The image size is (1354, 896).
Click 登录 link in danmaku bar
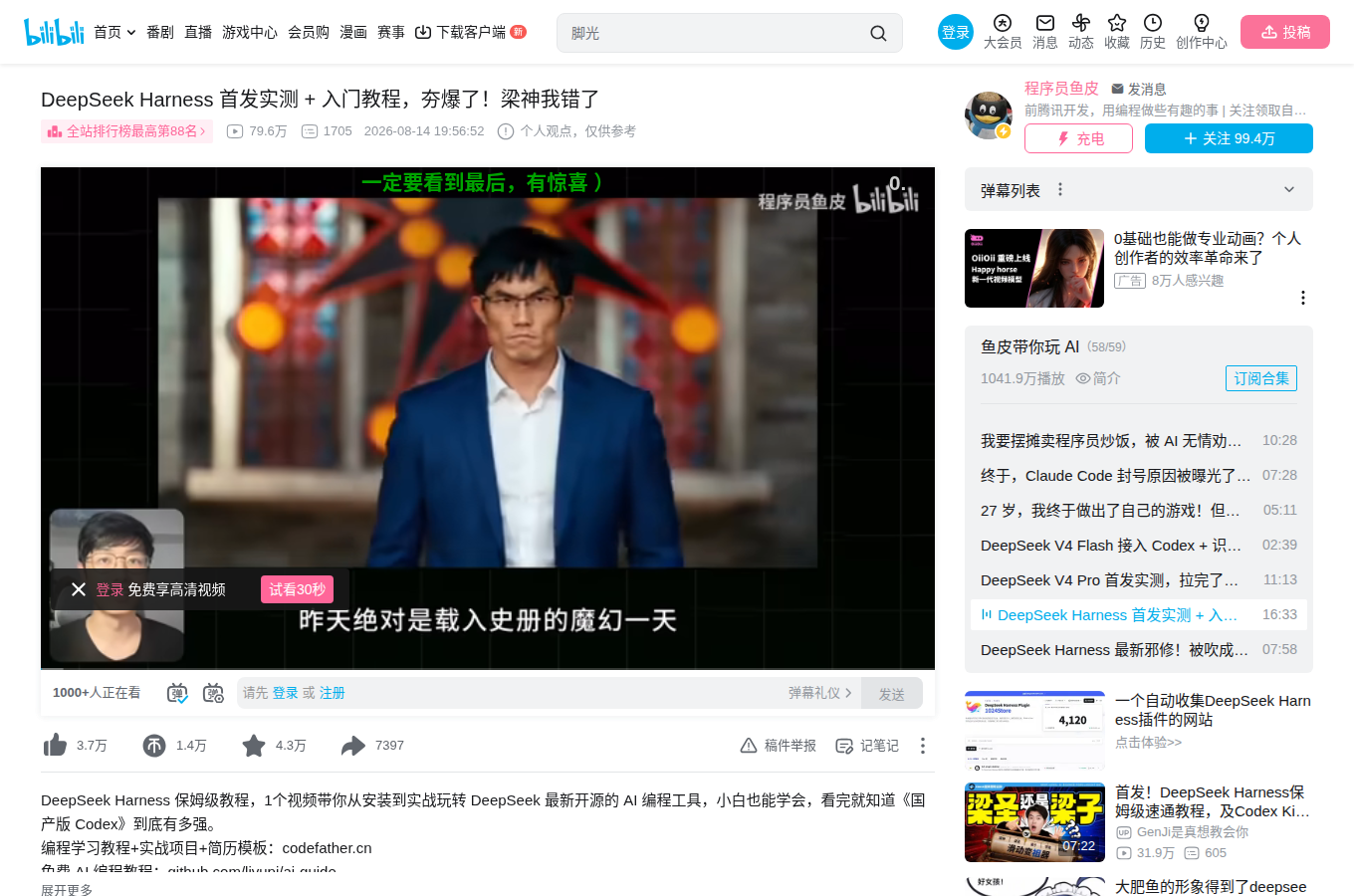click(286, 693)
